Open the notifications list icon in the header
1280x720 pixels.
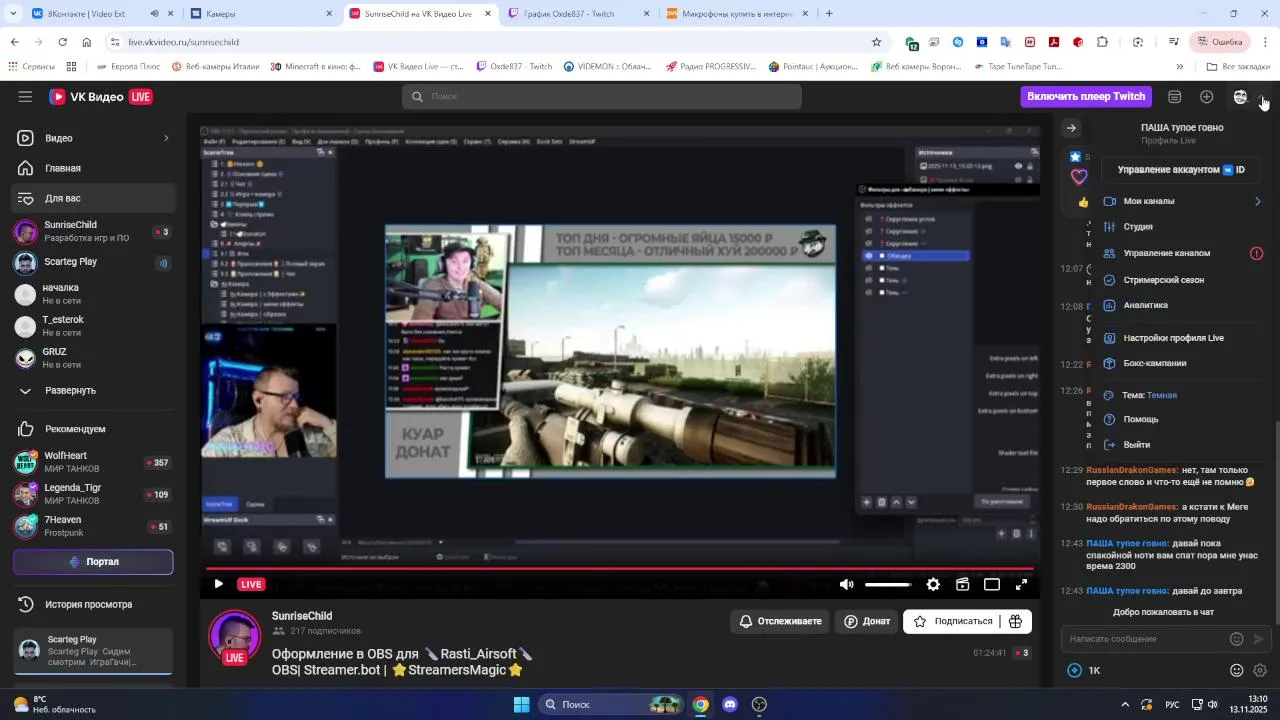1175,97
